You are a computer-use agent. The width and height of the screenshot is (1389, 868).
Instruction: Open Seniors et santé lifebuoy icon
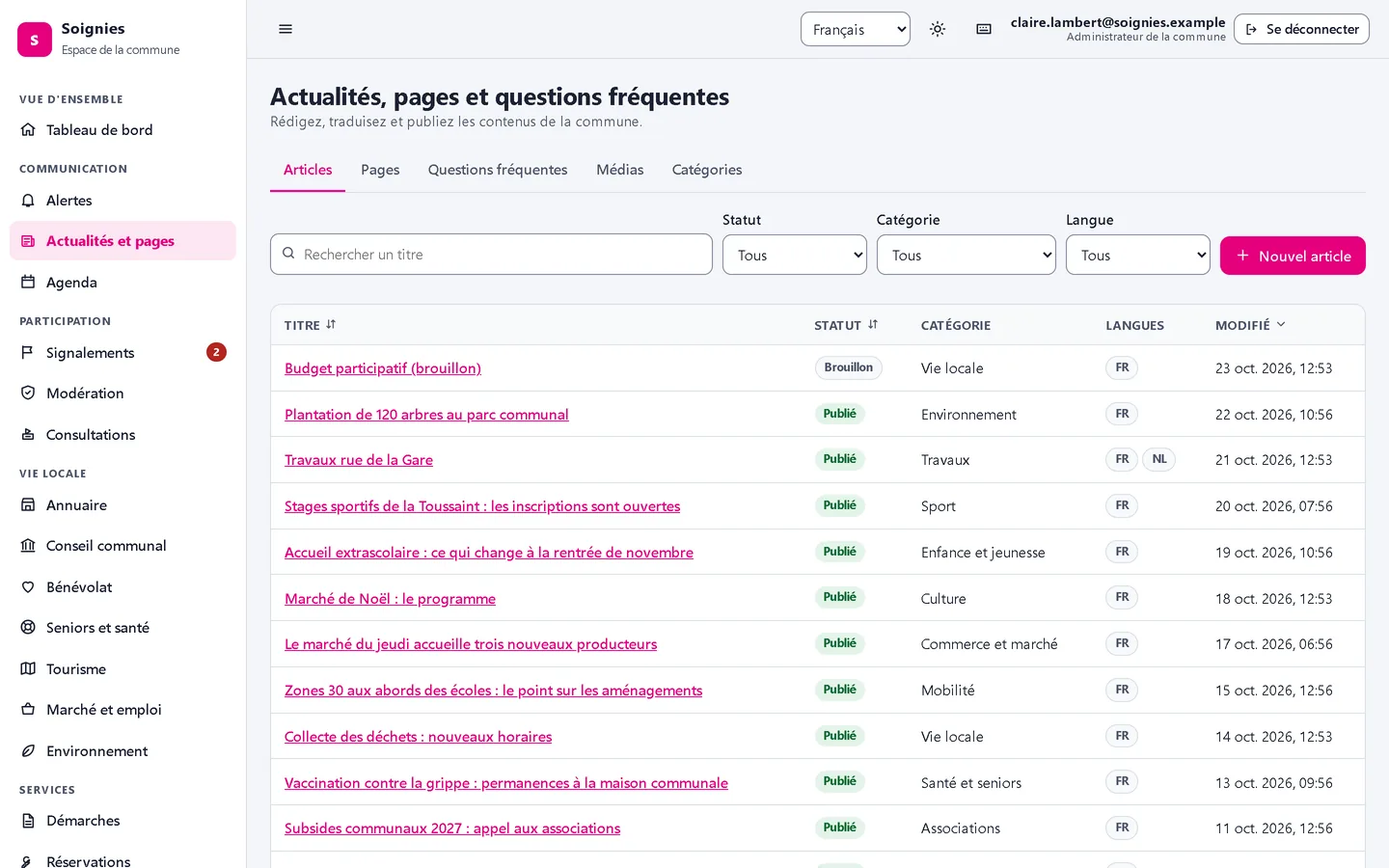pos(28,628)
